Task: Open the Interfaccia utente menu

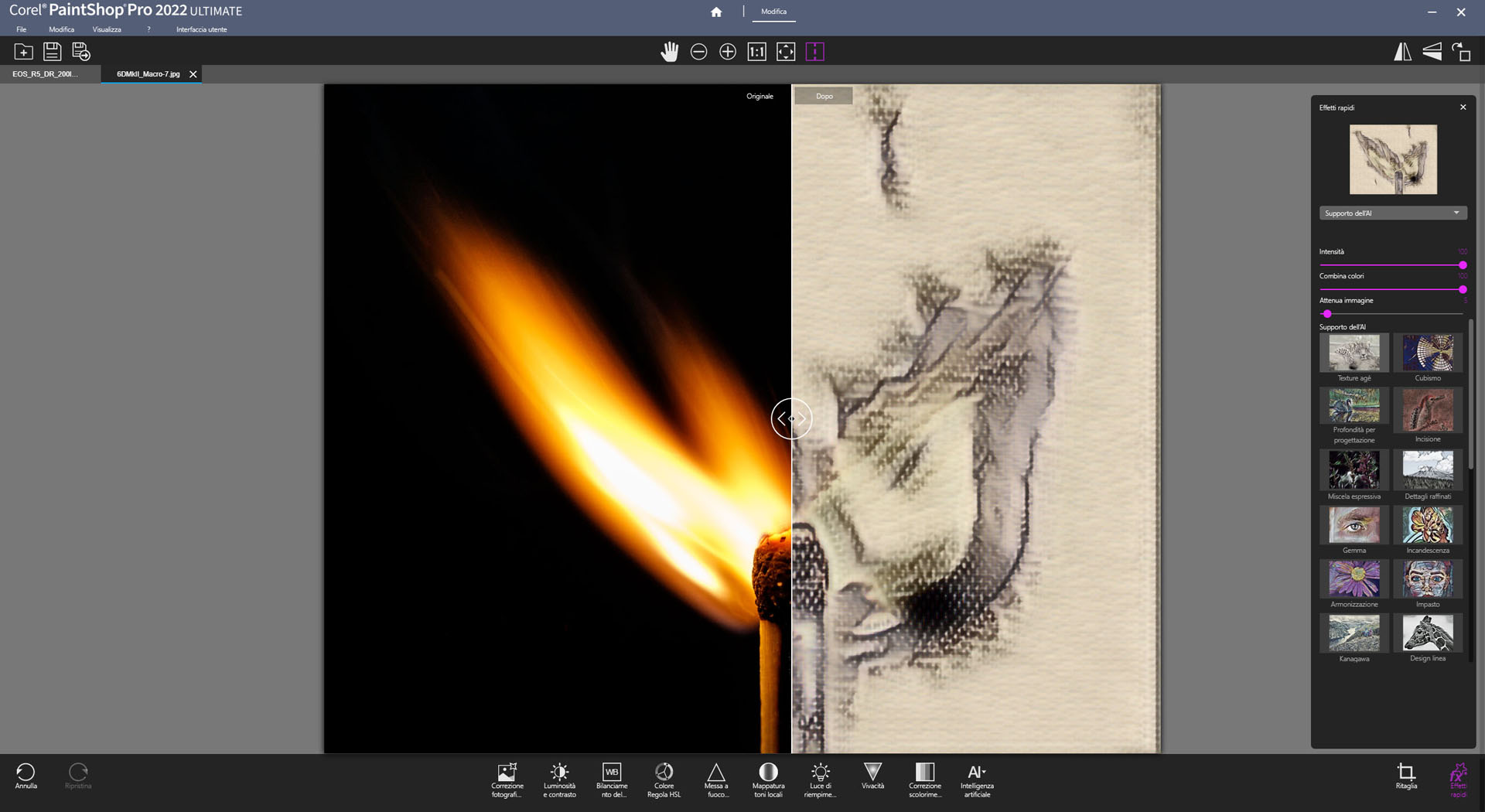Action: (201, 29)
